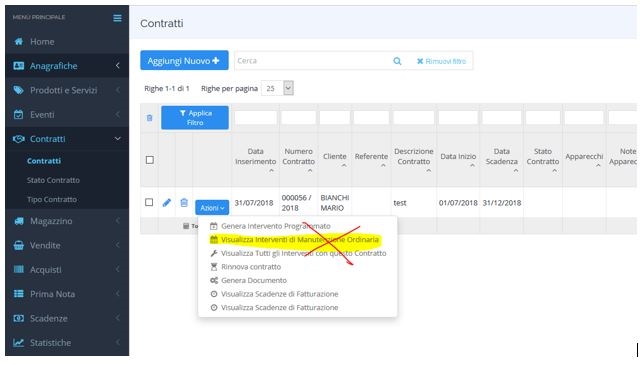Expand the Vendite menu chevron
This screenshot has height=365, width=640.
[x=117, y=245]
